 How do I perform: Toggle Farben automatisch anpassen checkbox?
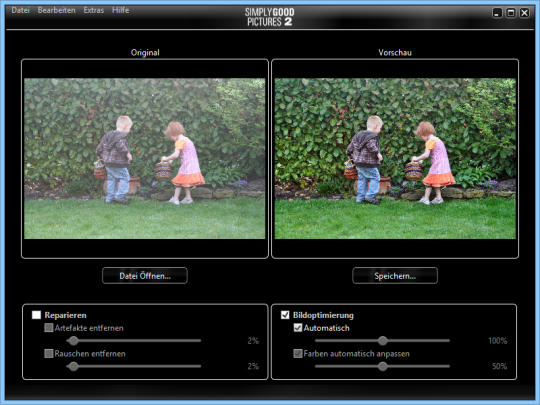coord(298,353)
